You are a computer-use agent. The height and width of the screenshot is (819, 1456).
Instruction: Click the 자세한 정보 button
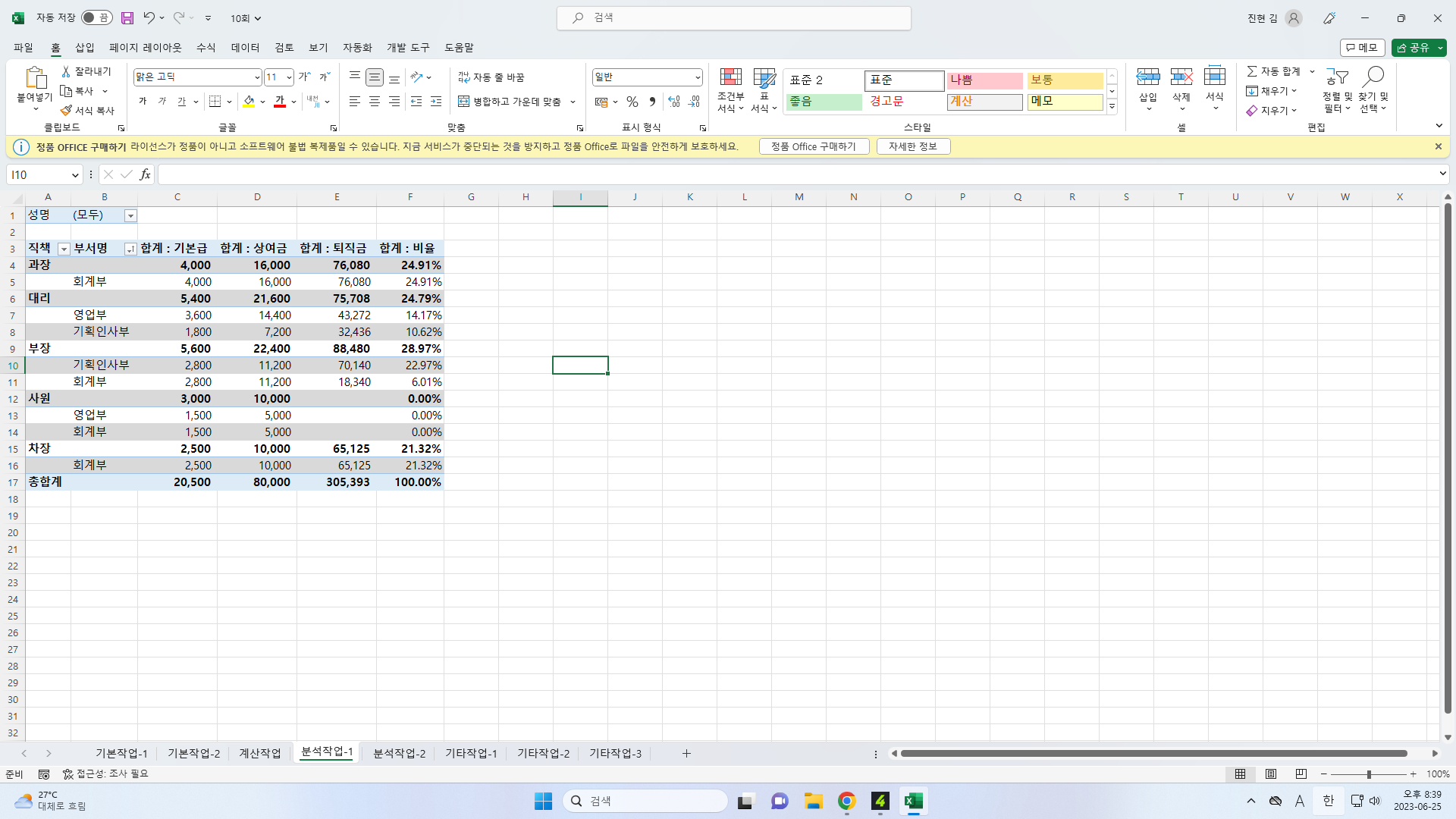(912, 147)
